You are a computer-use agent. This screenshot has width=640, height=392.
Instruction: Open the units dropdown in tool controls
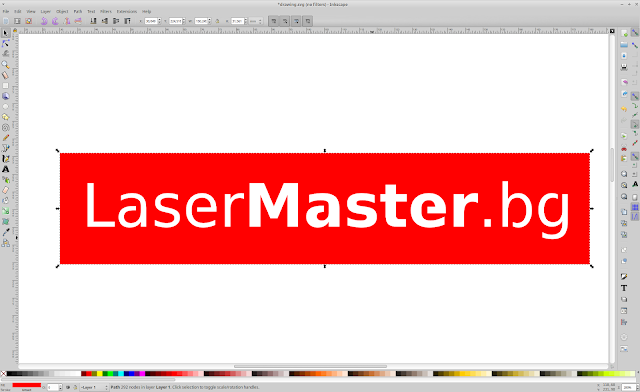tap(256, 21)
